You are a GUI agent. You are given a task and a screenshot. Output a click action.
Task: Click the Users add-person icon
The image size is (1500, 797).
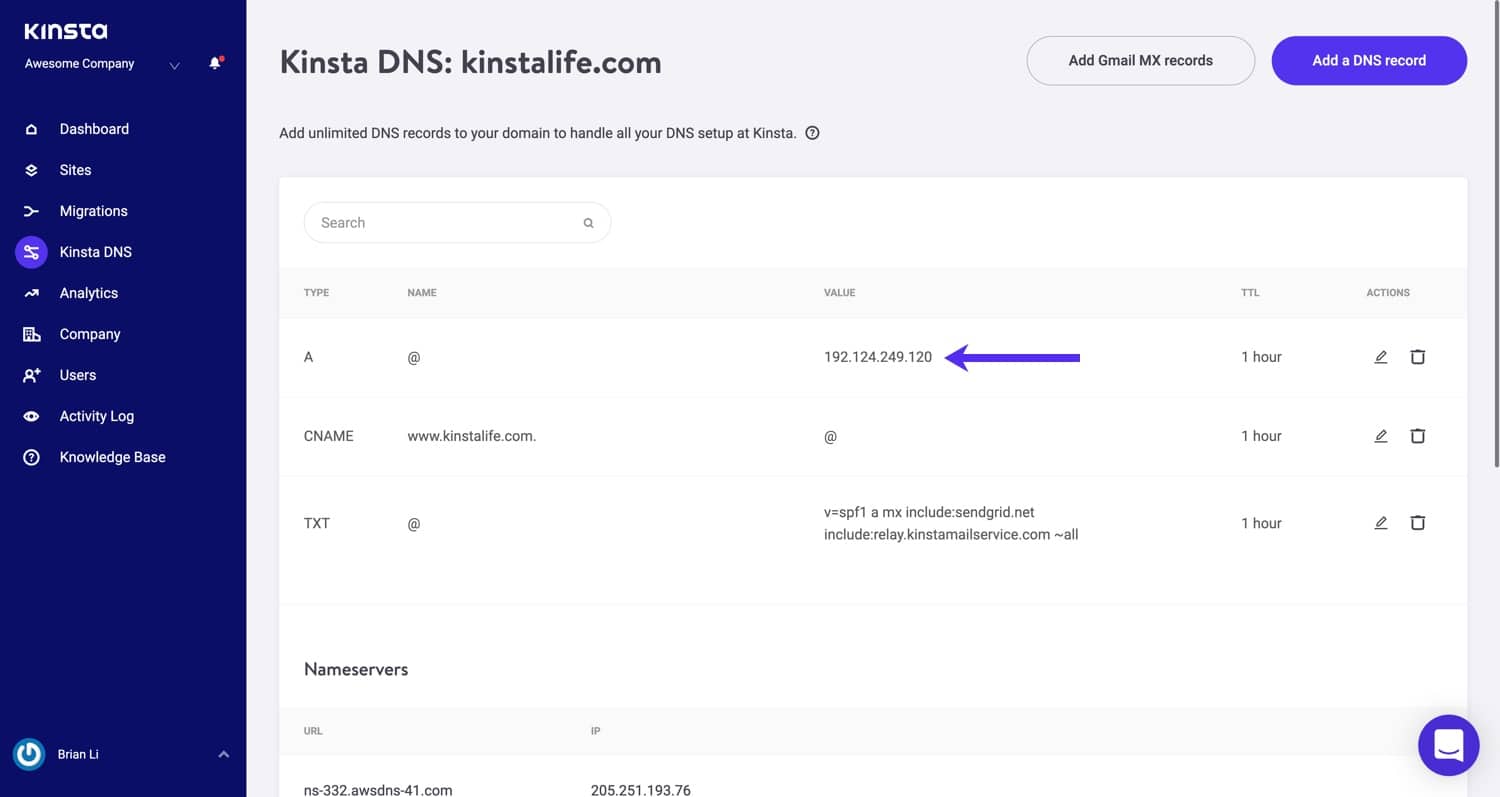(x=31, y=375)
